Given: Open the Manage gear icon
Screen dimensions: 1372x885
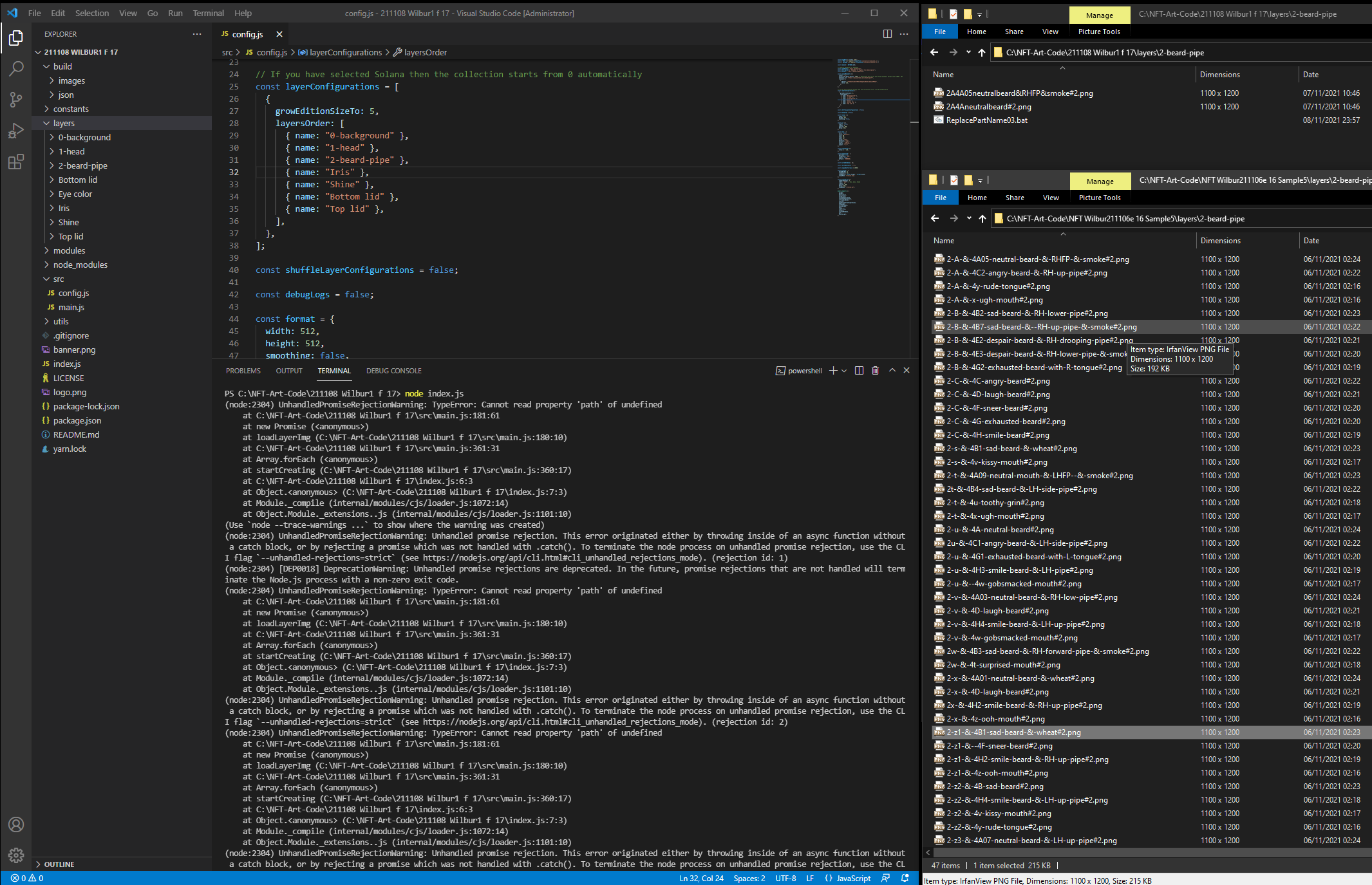Looking at the screenshot, I should click(16, 855).
